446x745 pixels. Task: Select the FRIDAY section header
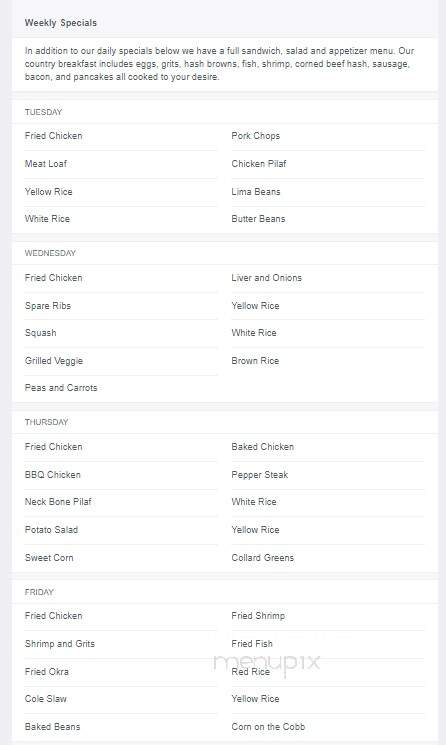[39, 592]
